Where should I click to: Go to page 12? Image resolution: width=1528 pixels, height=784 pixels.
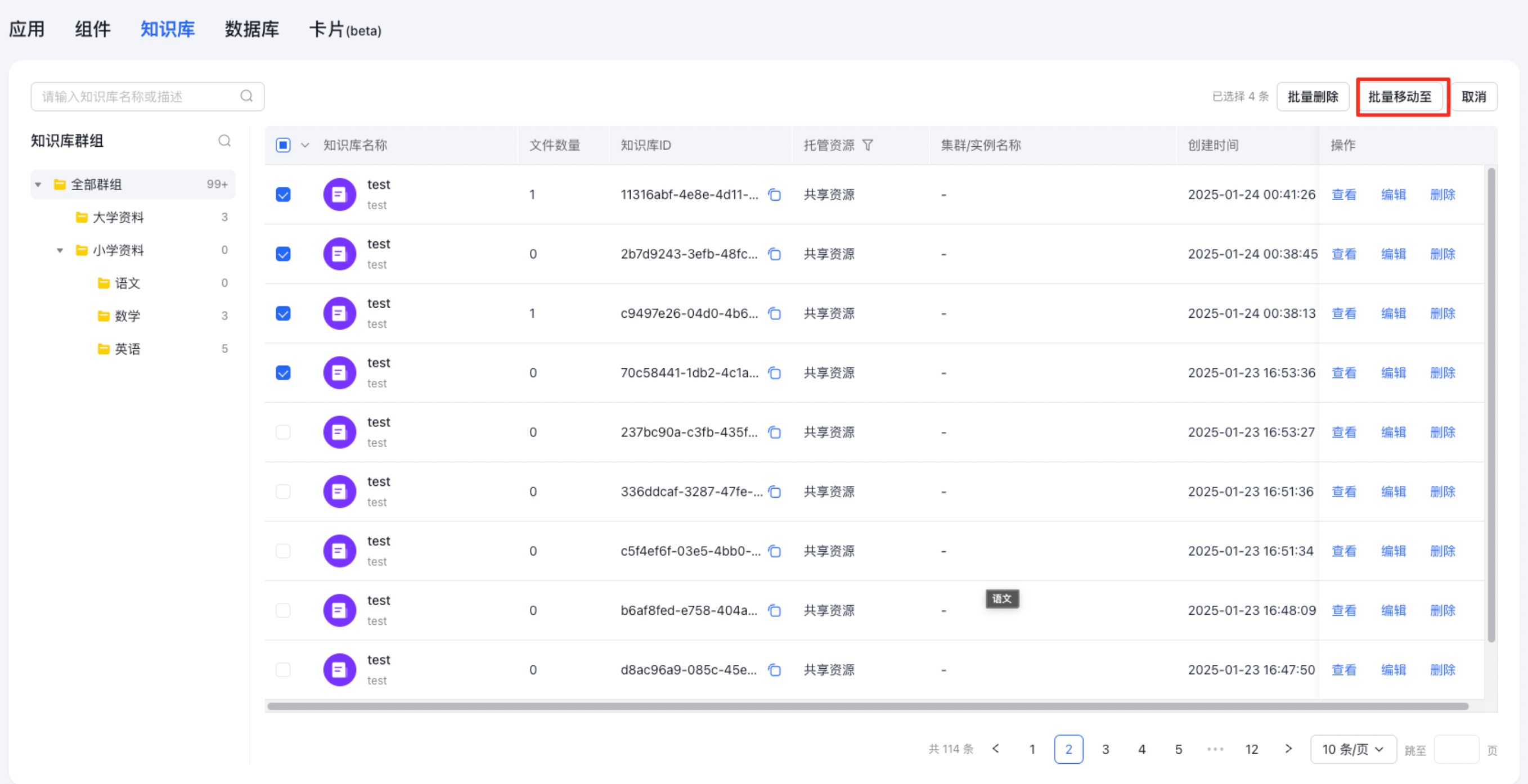(x=1252, y=749)
